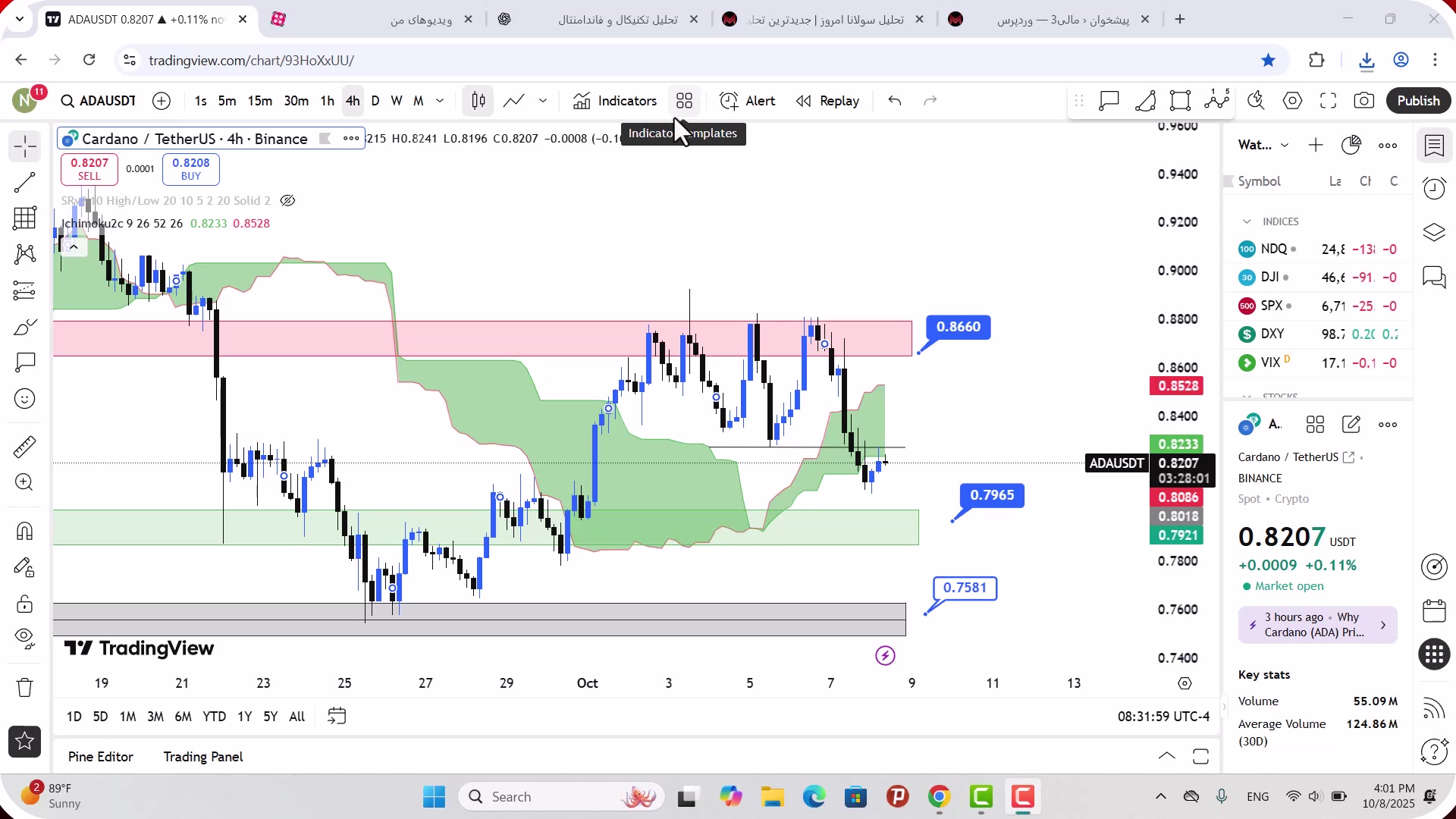Publish the chart idea

[1418, 101]
